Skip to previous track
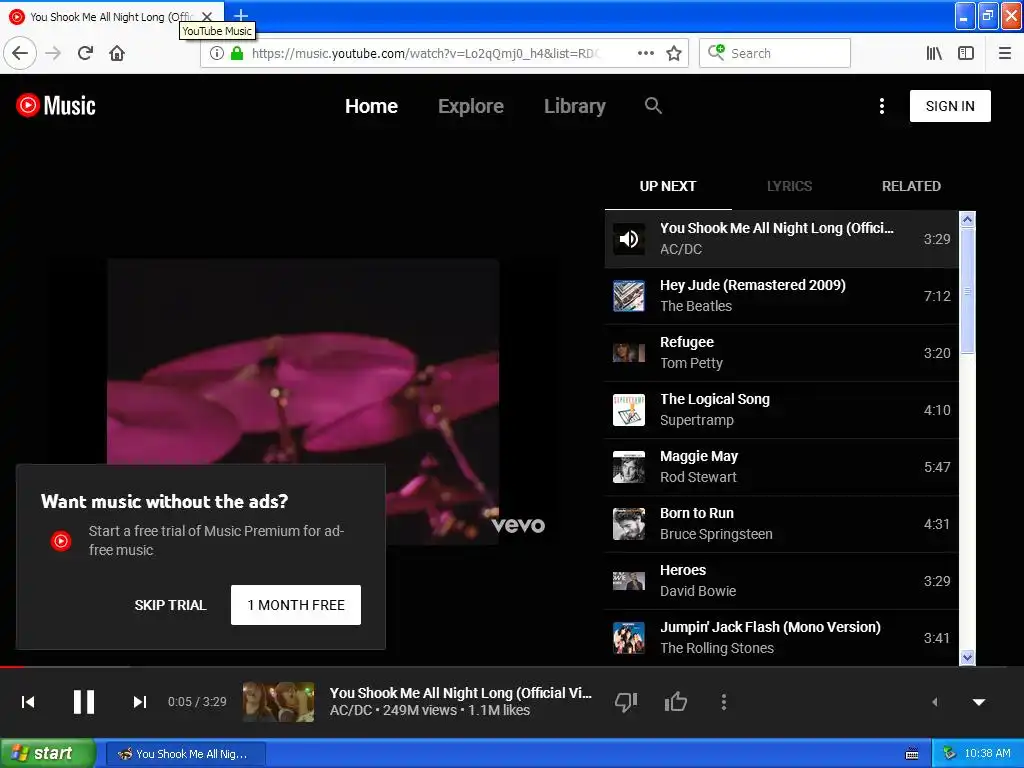 tap(28, 701)
